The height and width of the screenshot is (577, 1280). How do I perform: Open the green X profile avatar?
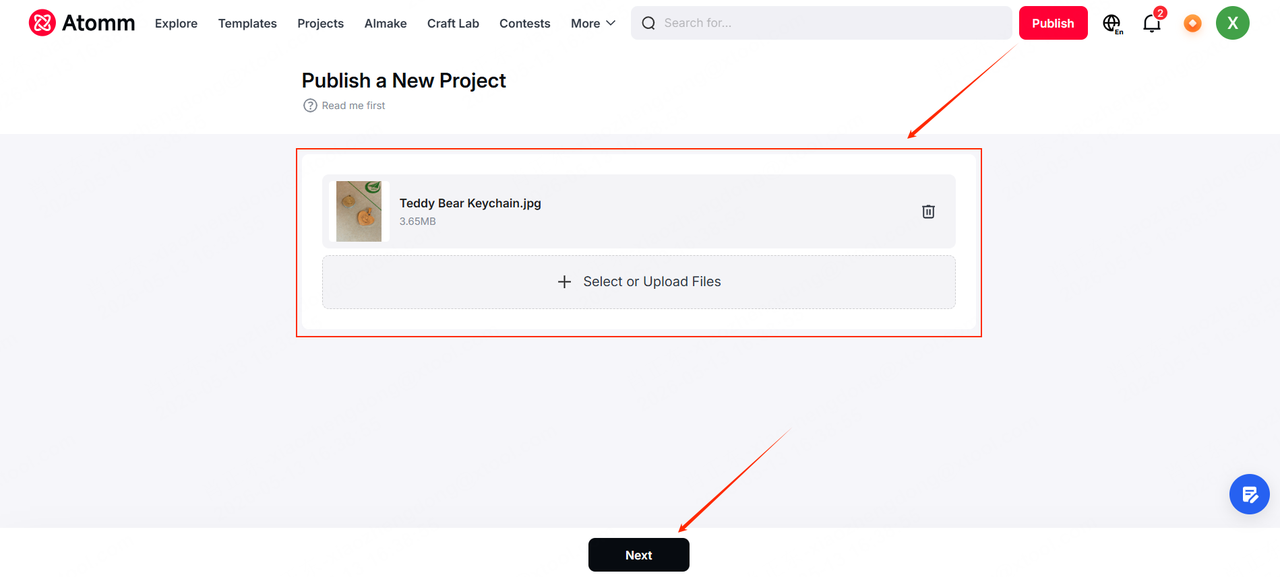coord(1233,23)
